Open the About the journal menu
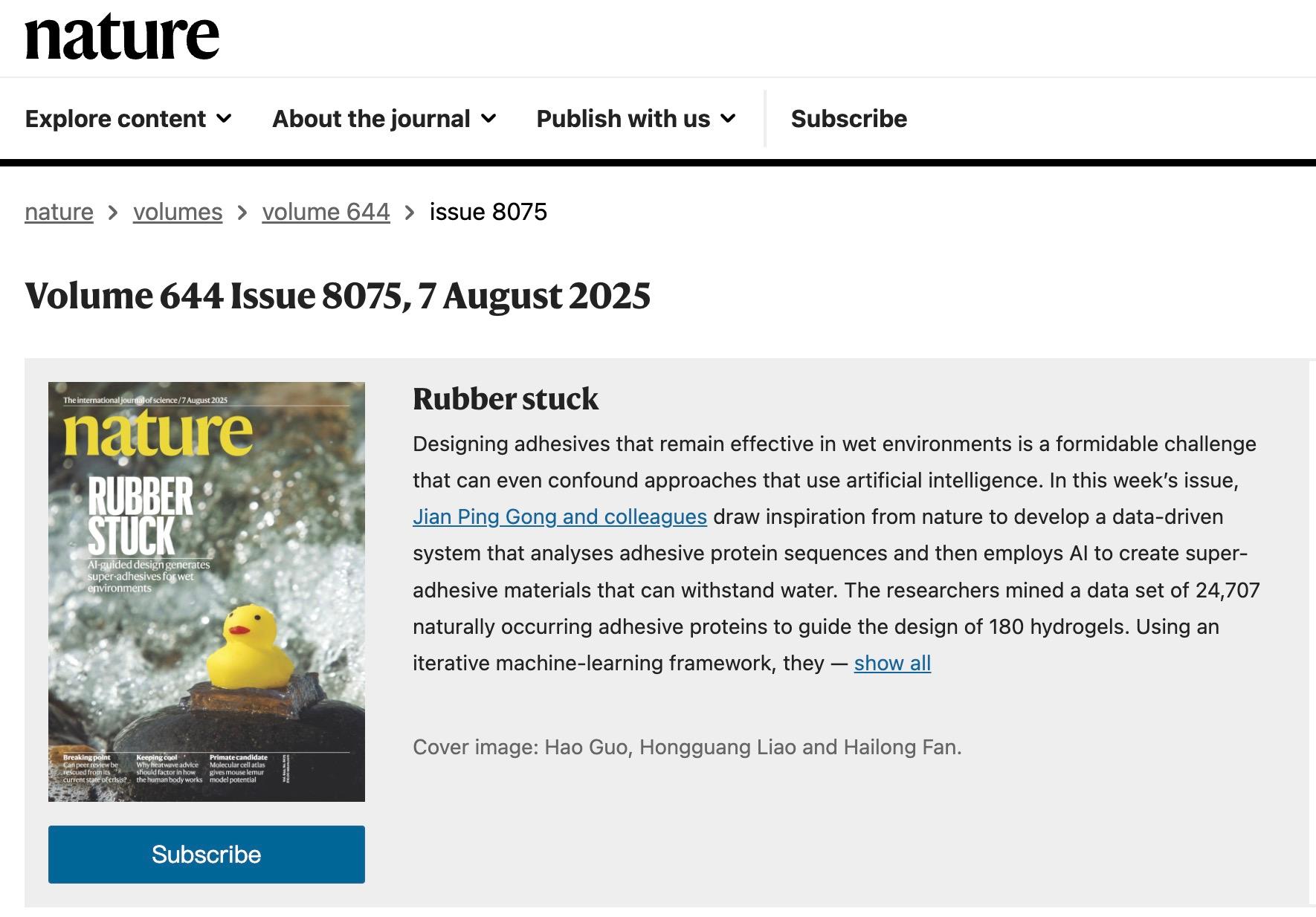The image size is (1316, 917). click(x=384, y=119)
